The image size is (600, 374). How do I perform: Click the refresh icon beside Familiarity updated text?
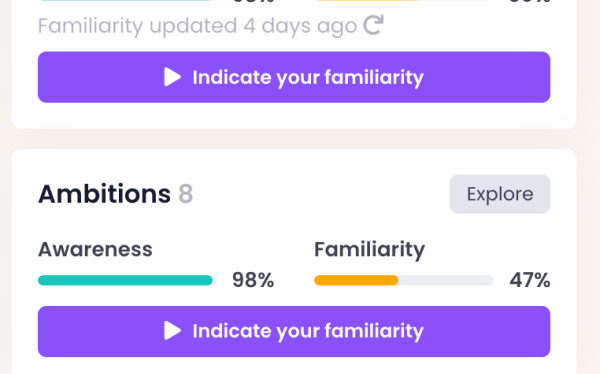373,25
